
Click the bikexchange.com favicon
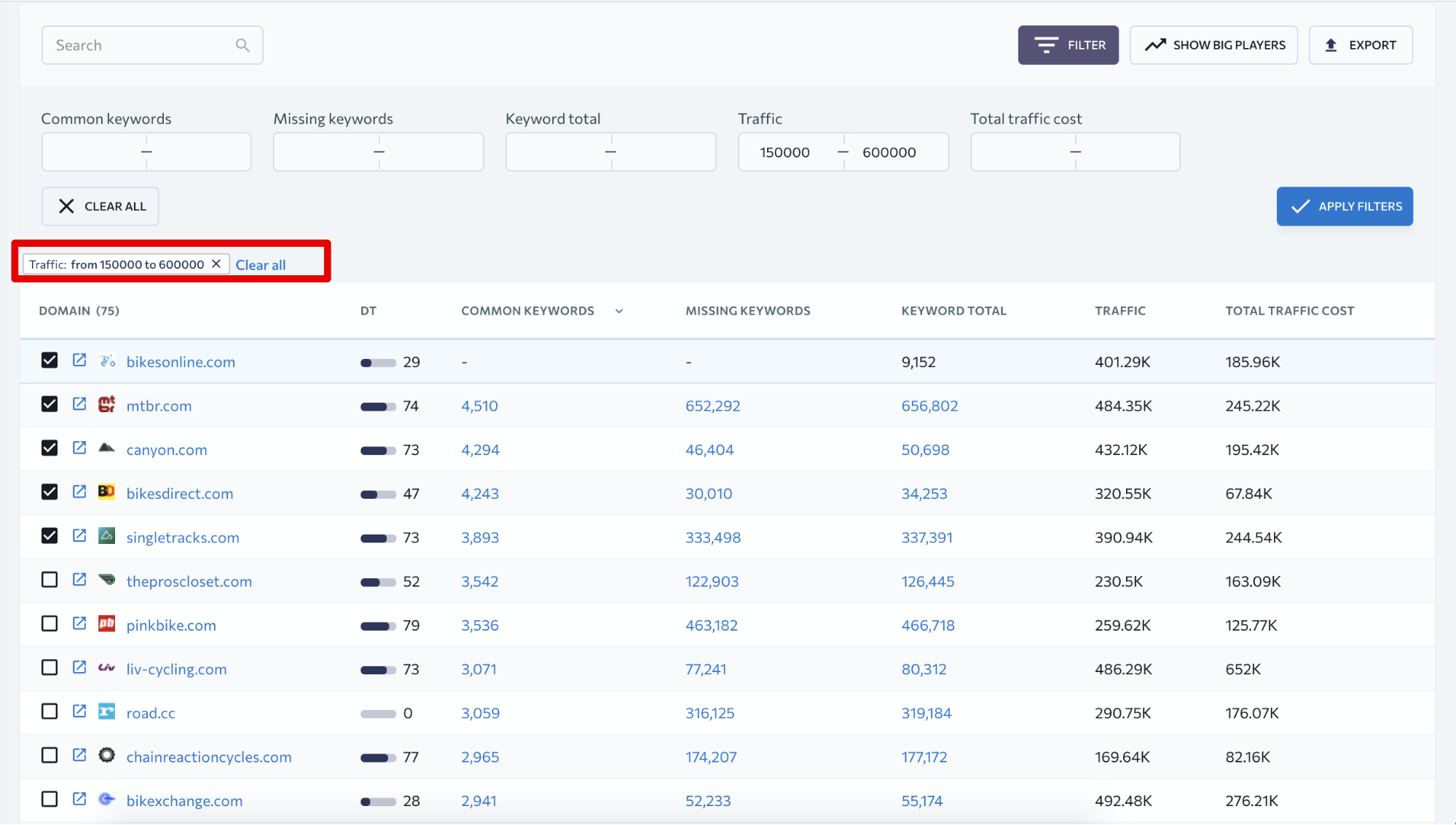(107, 800)
